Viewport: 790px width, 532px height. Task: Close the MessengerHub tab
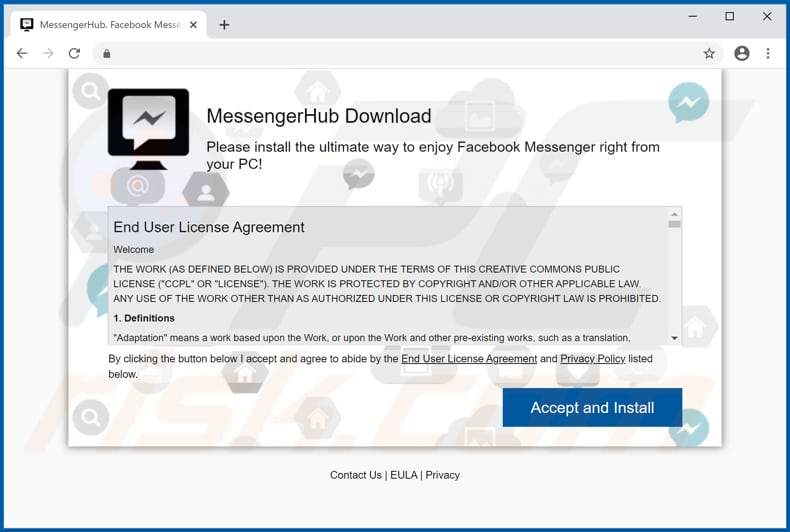193,25
